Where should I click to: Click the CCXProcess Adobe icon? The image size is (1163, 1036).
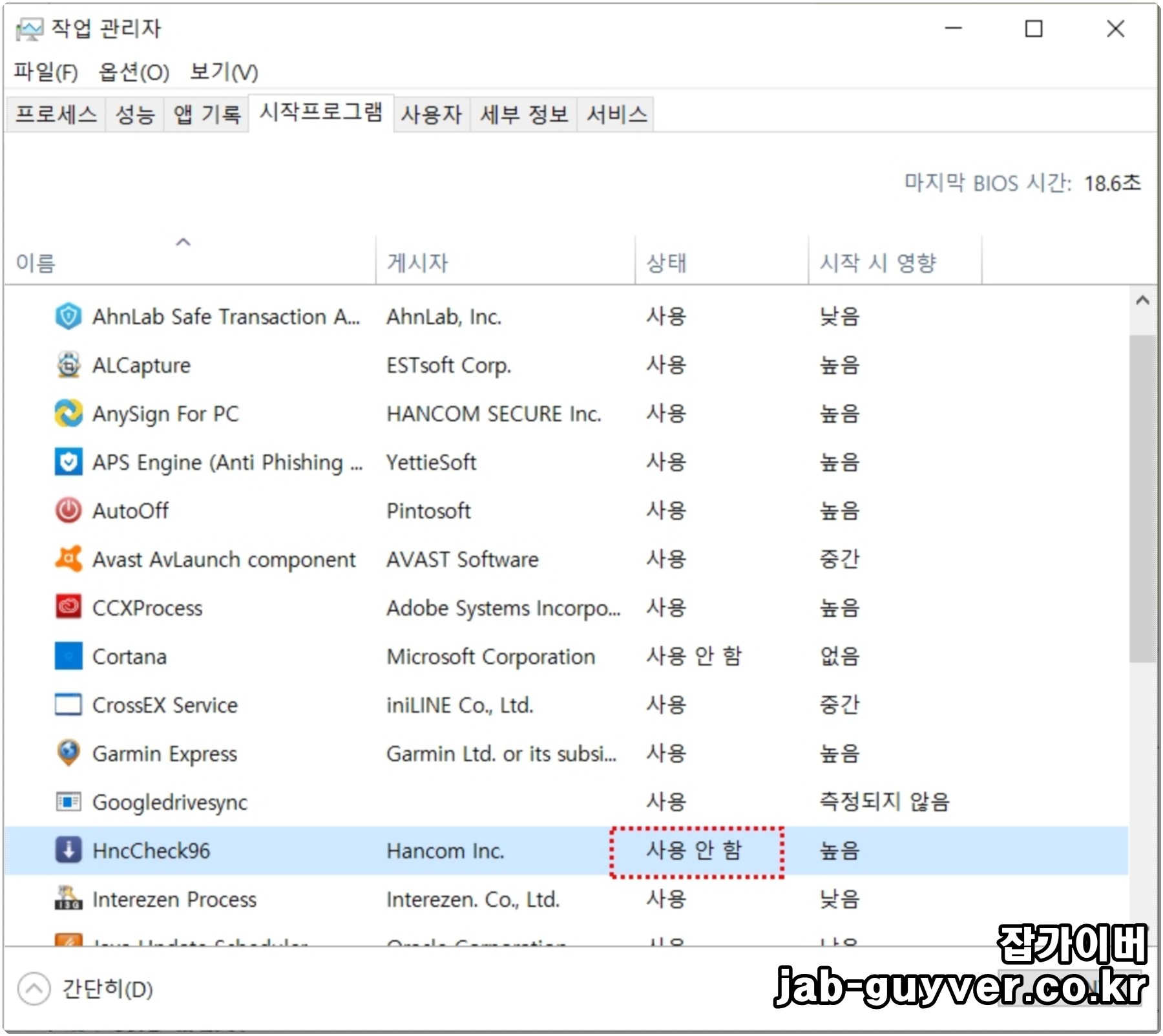68,608
